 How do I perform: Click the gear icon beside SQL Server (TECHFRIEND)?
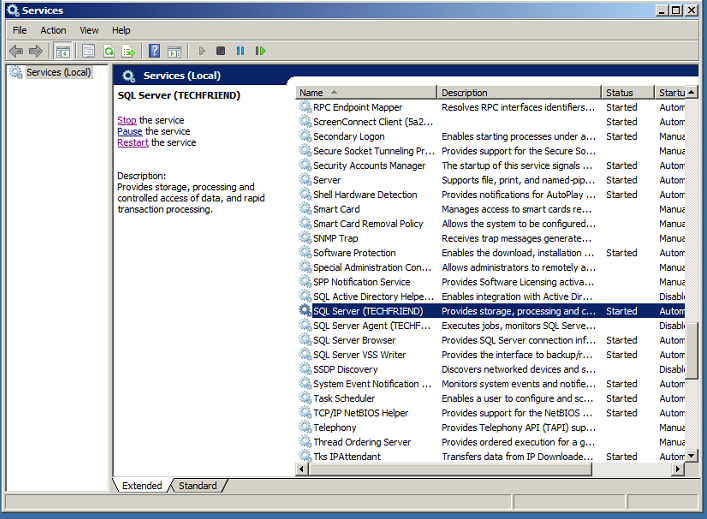pos(305,311)
